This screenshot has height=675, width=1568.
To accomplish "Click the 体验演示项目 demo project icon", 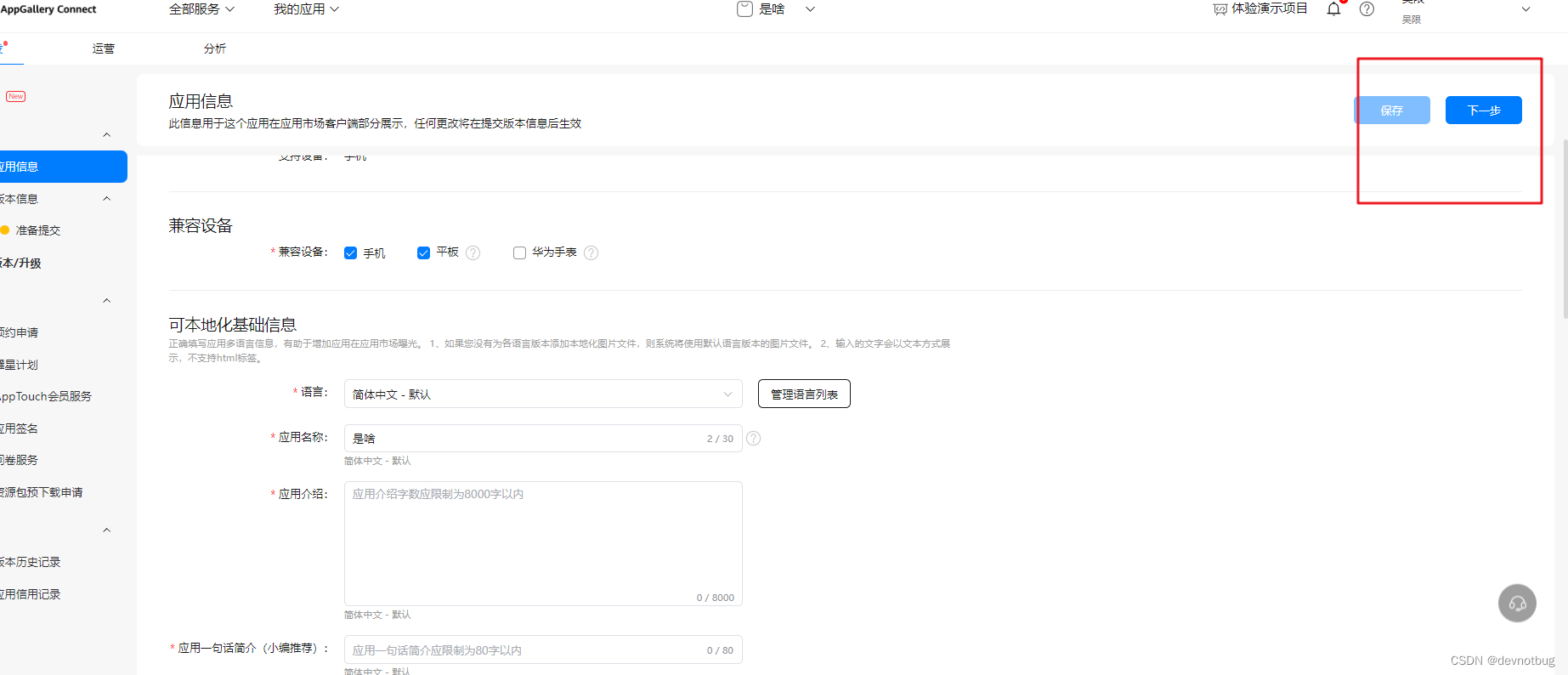I will point(1220,9).
